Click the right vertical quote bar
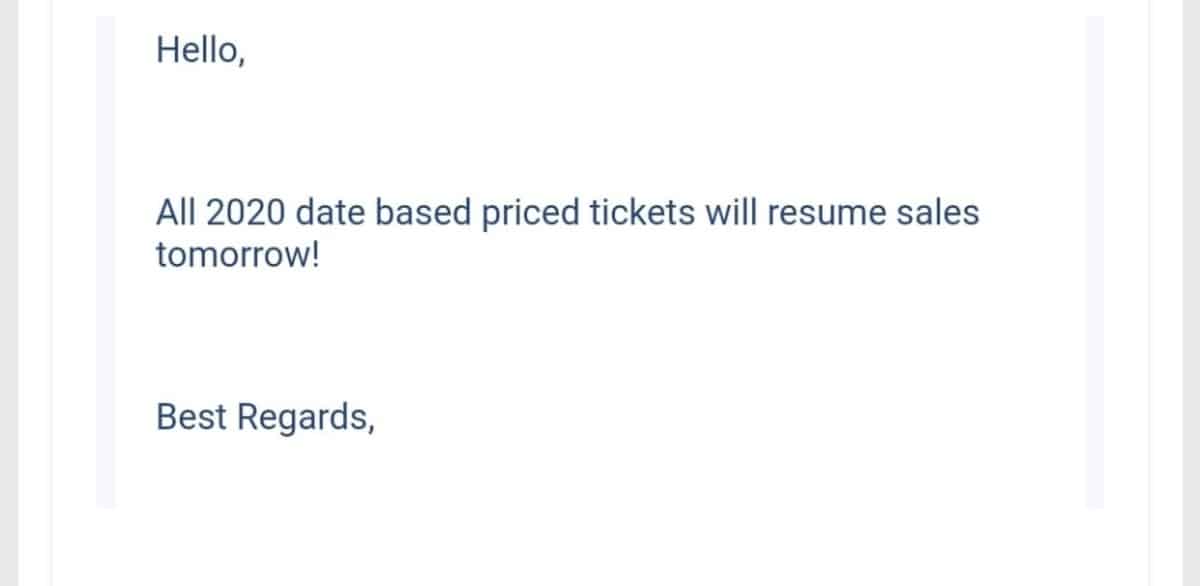Image resolution: width=1200 pixels, height=586 pixels. [x=1094, y=261]
